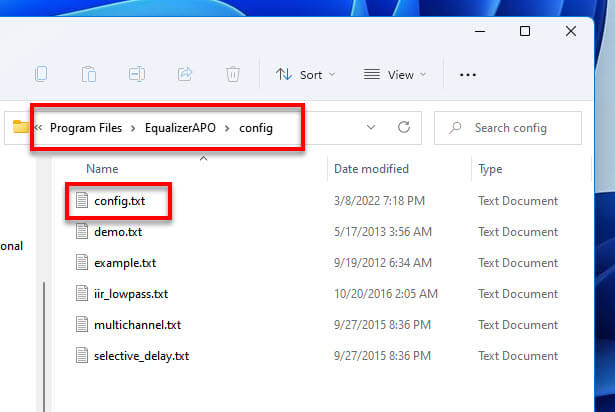
Task: Open the See more ellipsis menu
Action: 468,75
